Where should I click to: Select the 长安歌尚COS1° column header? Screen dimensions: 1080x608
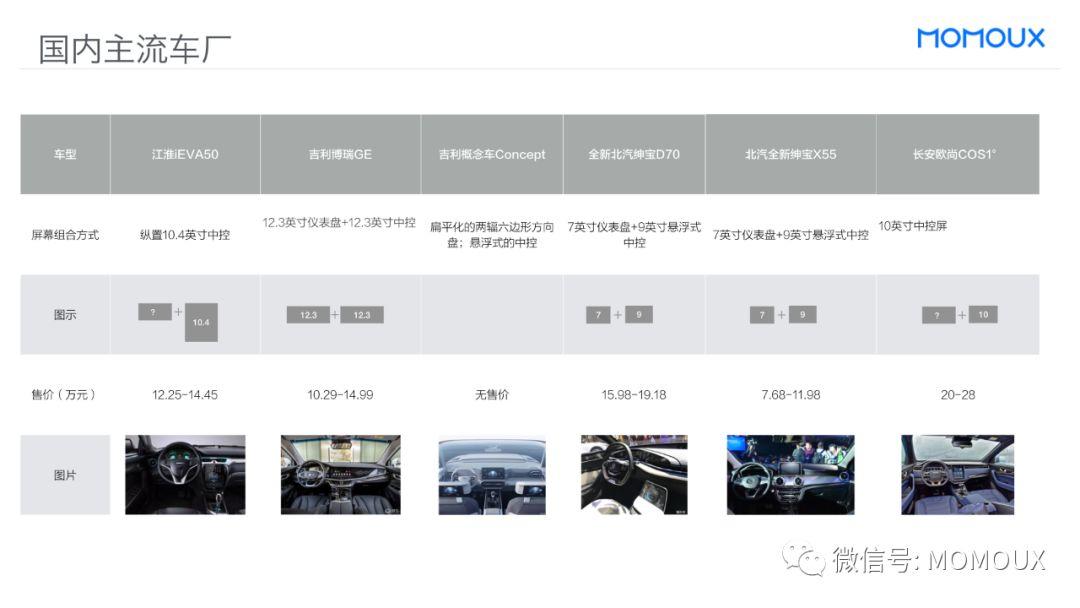[x=957, y=154]
